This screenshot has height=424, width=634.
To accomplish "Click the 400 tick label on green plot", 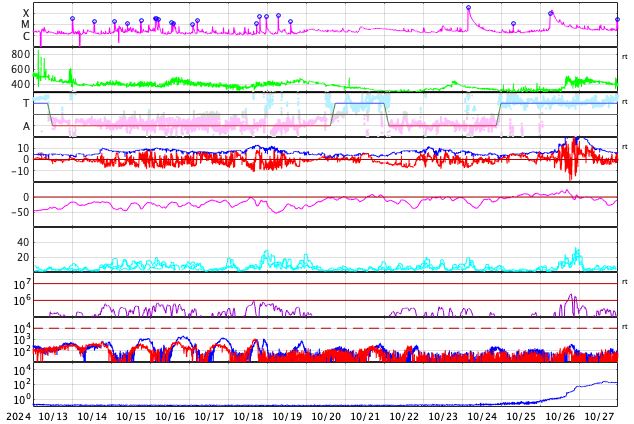I will coord(21,84).
